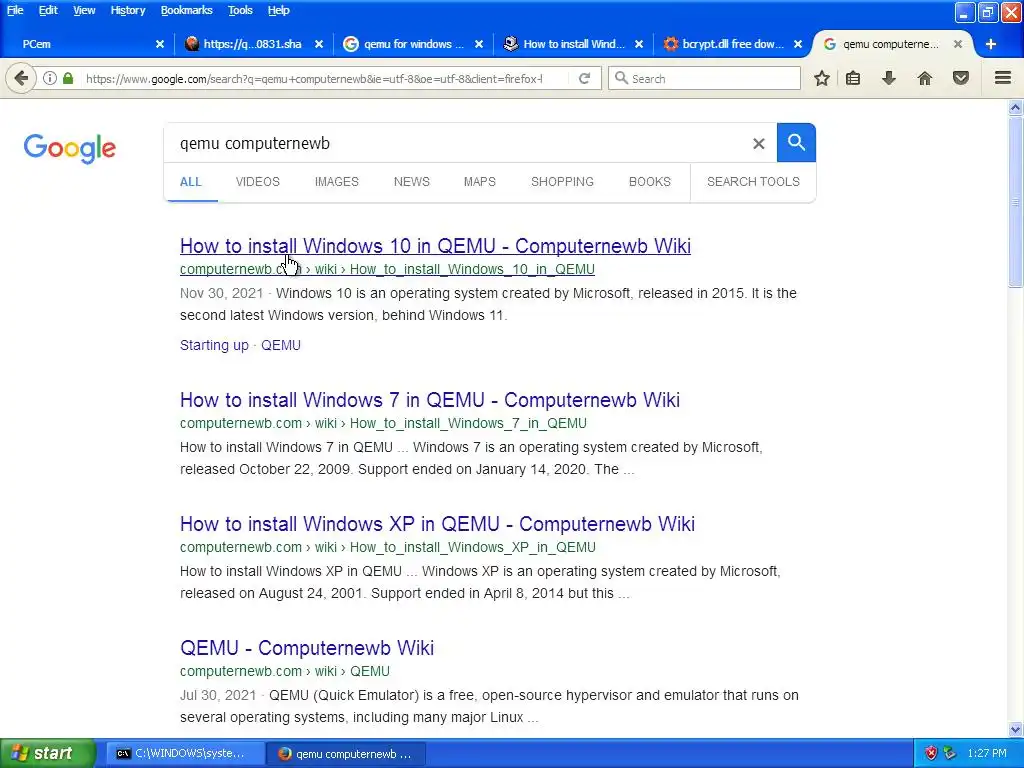Select the IMAGES search filter

point(336,182)
